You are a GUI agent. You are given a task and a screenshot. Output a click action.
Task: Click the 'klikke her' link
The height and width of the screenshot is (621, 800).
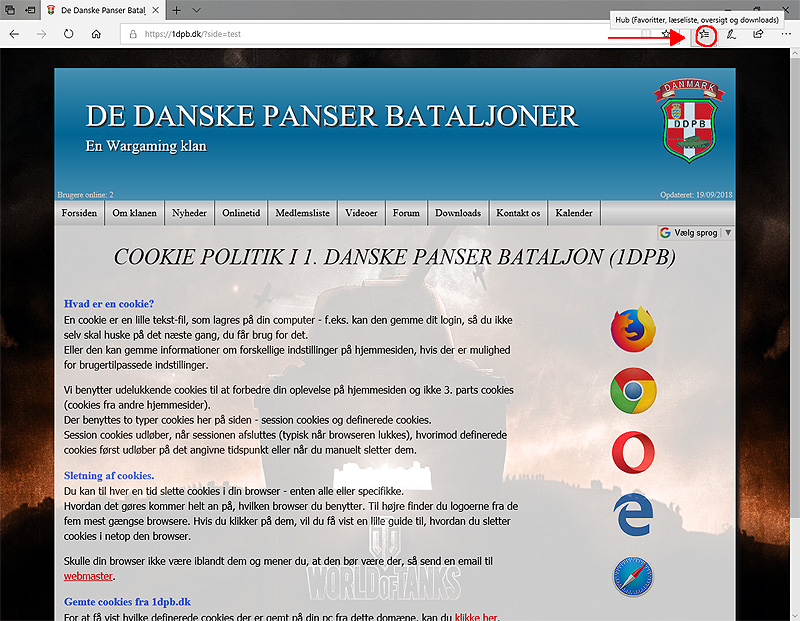click(475, 617)
